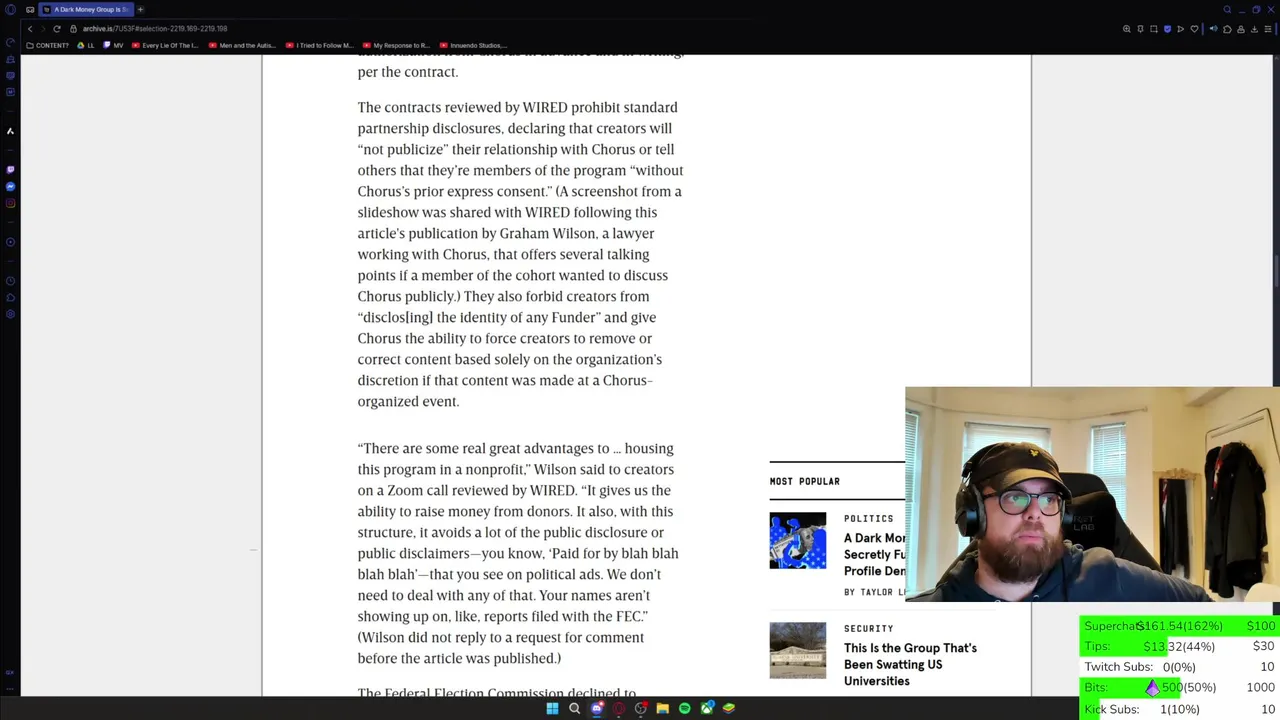Open the extensions cube icon
Viewport: 1280px width, 720px height.
tap(1228, 29)
